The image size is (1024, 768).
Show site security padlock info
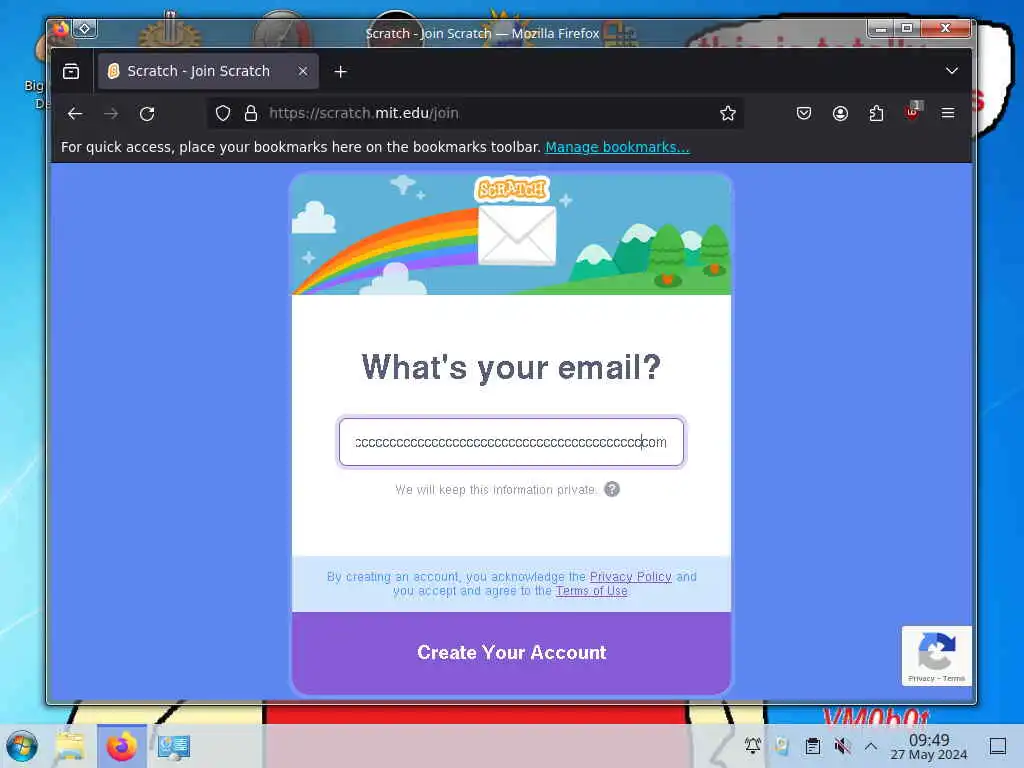point(251,114)
